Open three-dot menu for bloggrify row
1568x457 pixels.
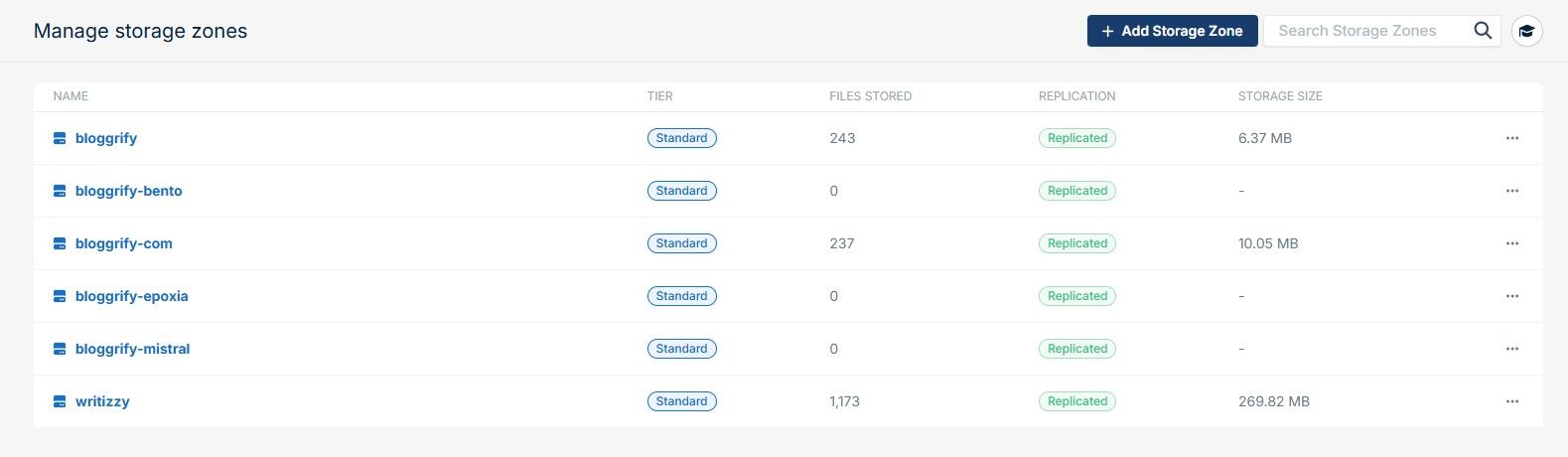(1511, 138)
